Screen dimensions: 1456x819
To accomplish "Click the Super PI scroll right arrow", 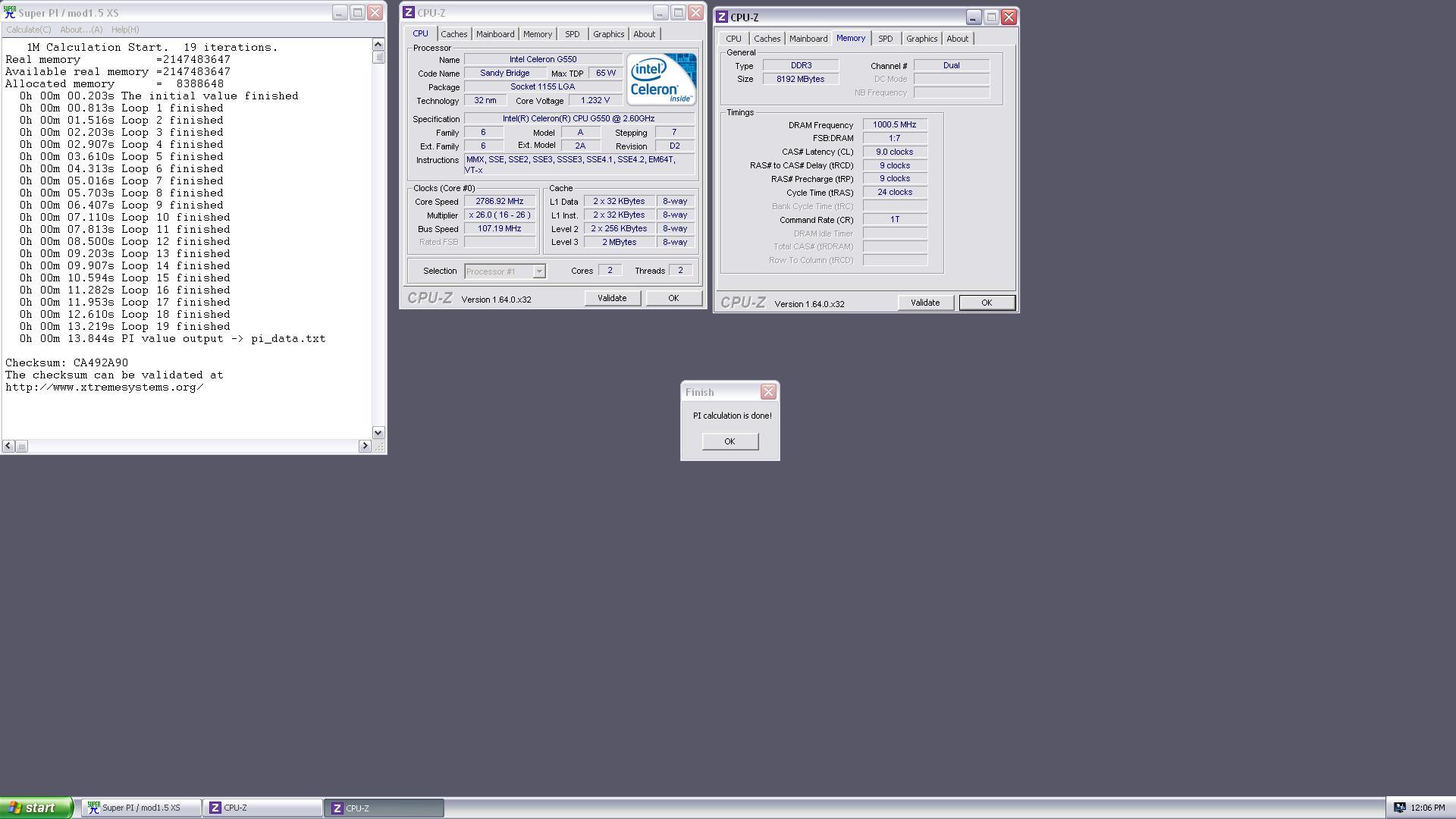I will point(365,446).
